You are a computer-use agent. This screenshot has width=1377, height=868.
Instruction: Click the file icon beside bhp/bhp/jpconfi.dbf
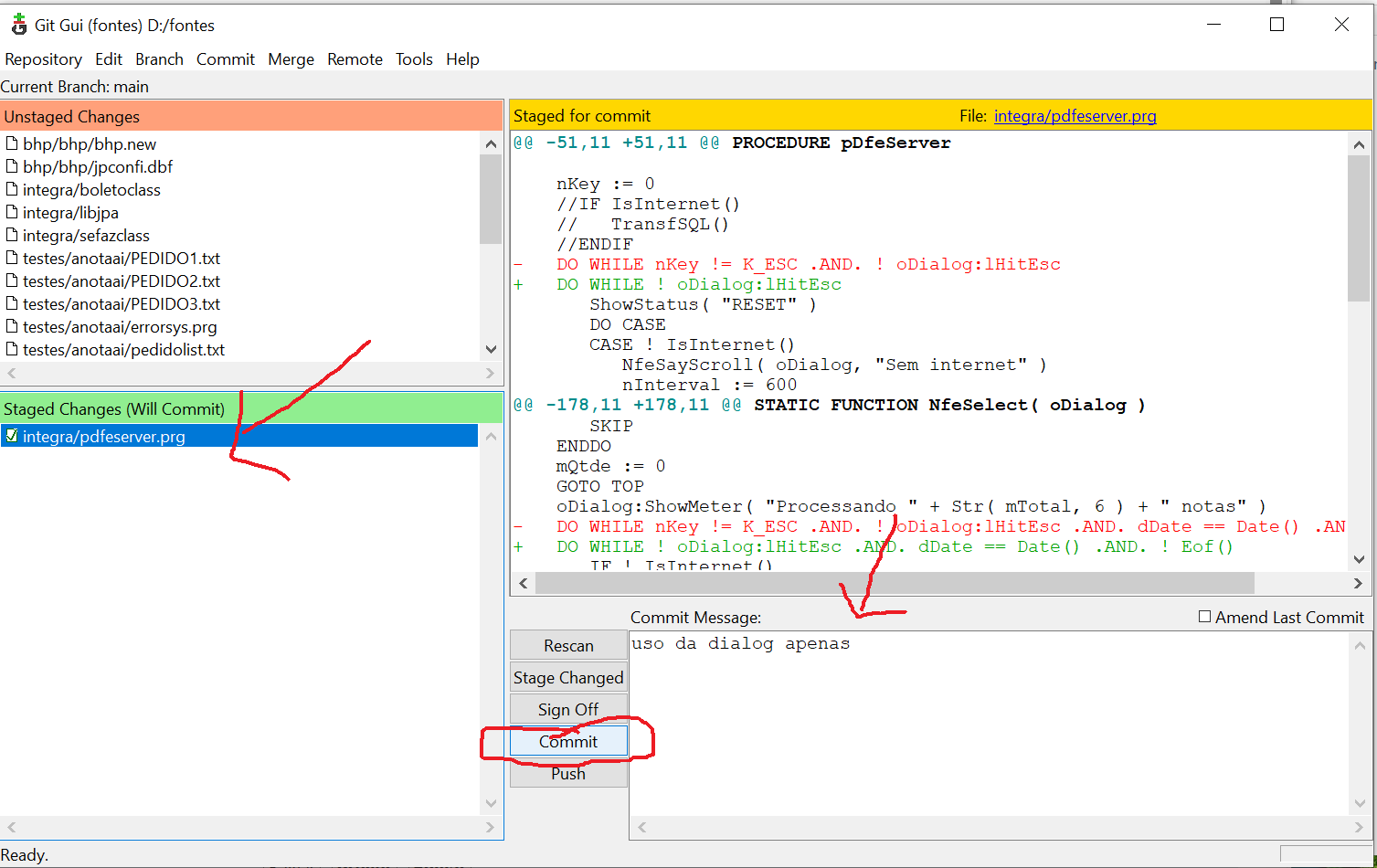coord(12,167)
